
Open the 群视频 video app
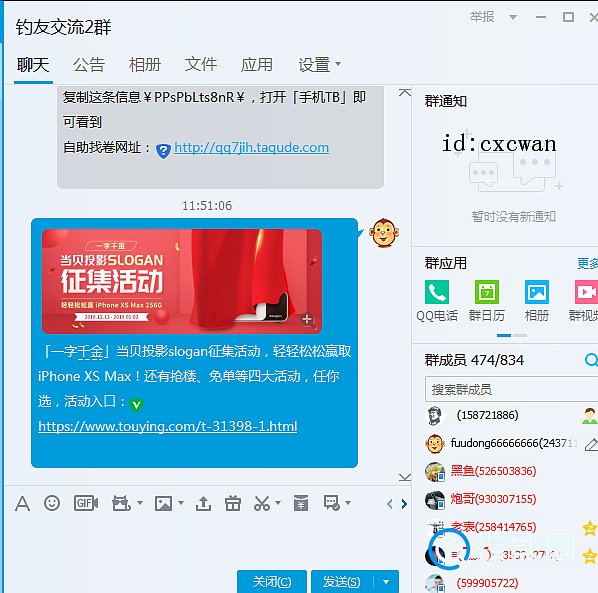586,292
